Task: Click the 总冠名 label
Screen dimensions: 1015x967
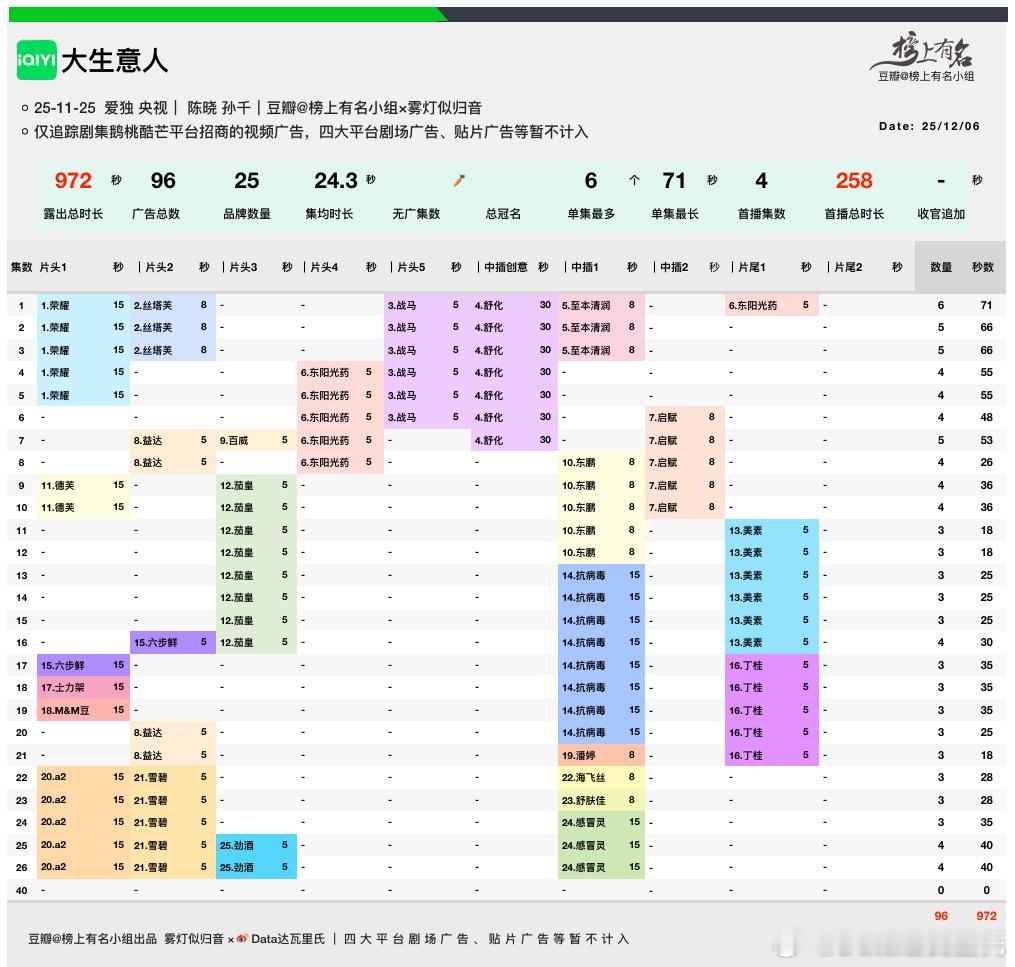Action: click(503, 214)
